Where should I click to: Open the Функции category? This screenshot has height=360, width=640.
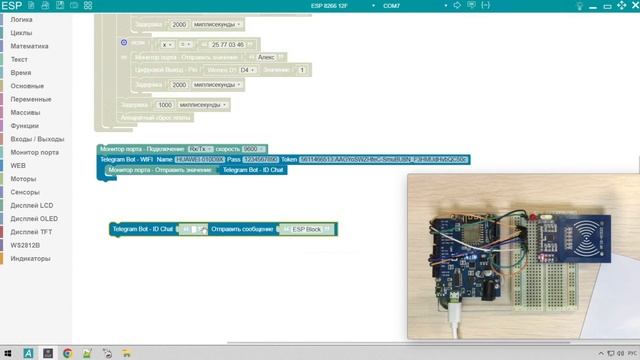coord(24,126)
